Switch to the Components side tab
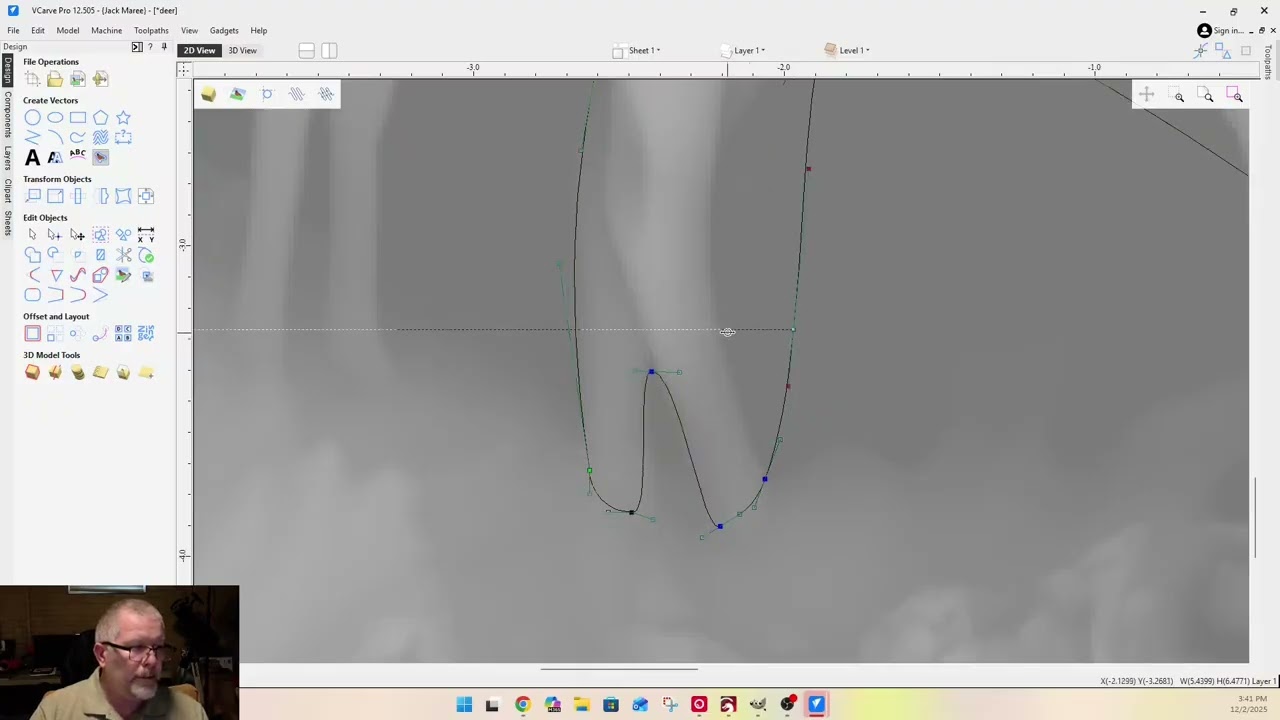Viewport: 1280px width, 720px height. (8, 116)
